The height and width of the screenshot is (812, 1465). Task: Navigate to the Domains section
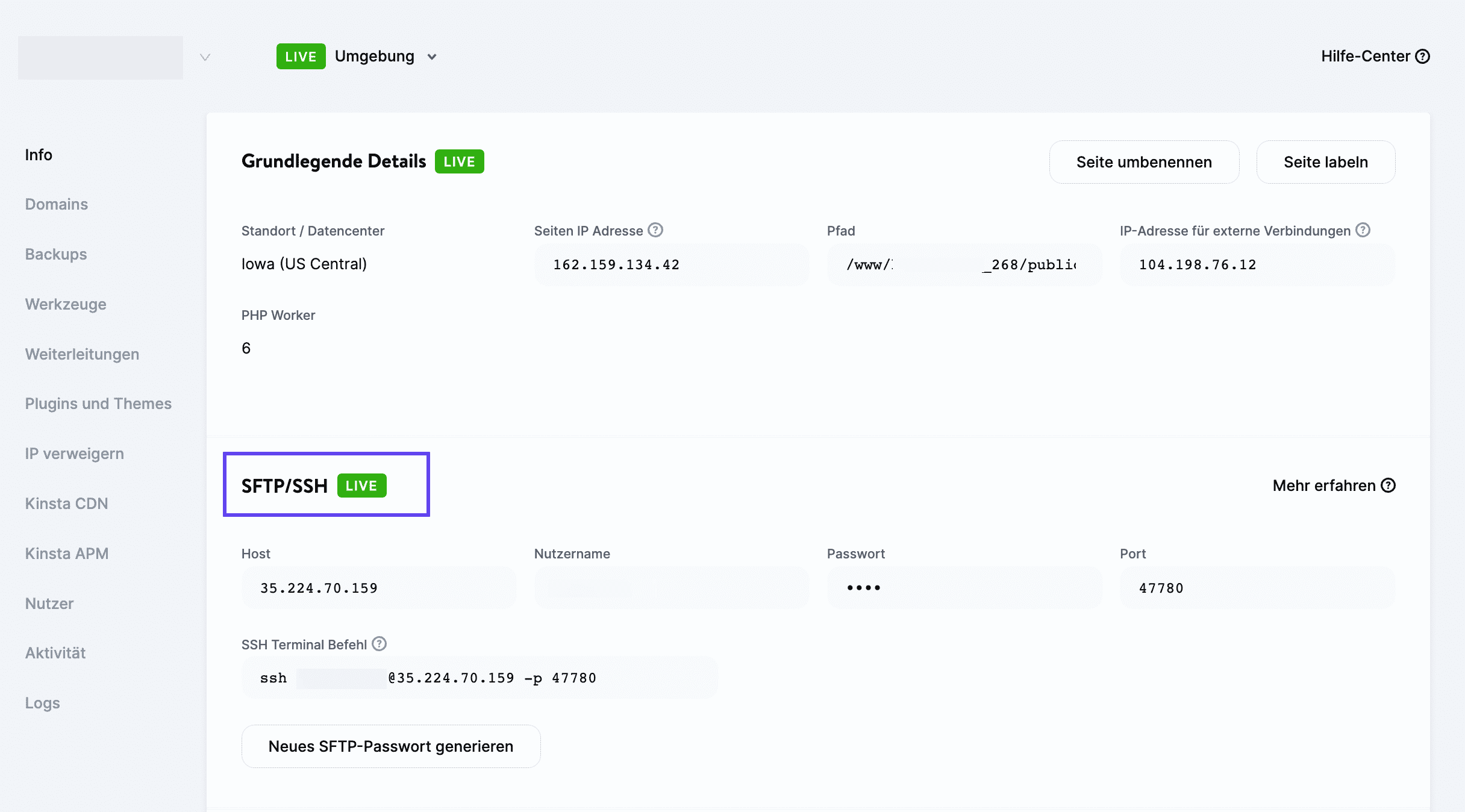tap(56, 204)
